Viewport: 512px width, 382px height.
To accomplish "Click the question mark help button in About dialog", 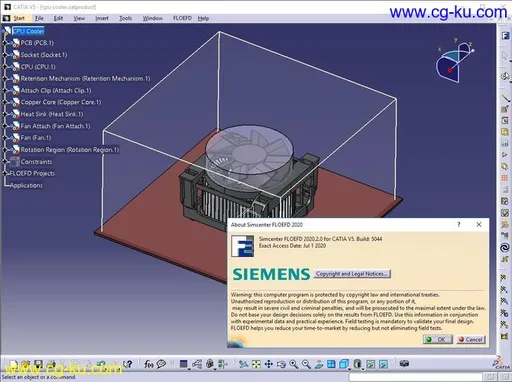I will tap(459, 225).
